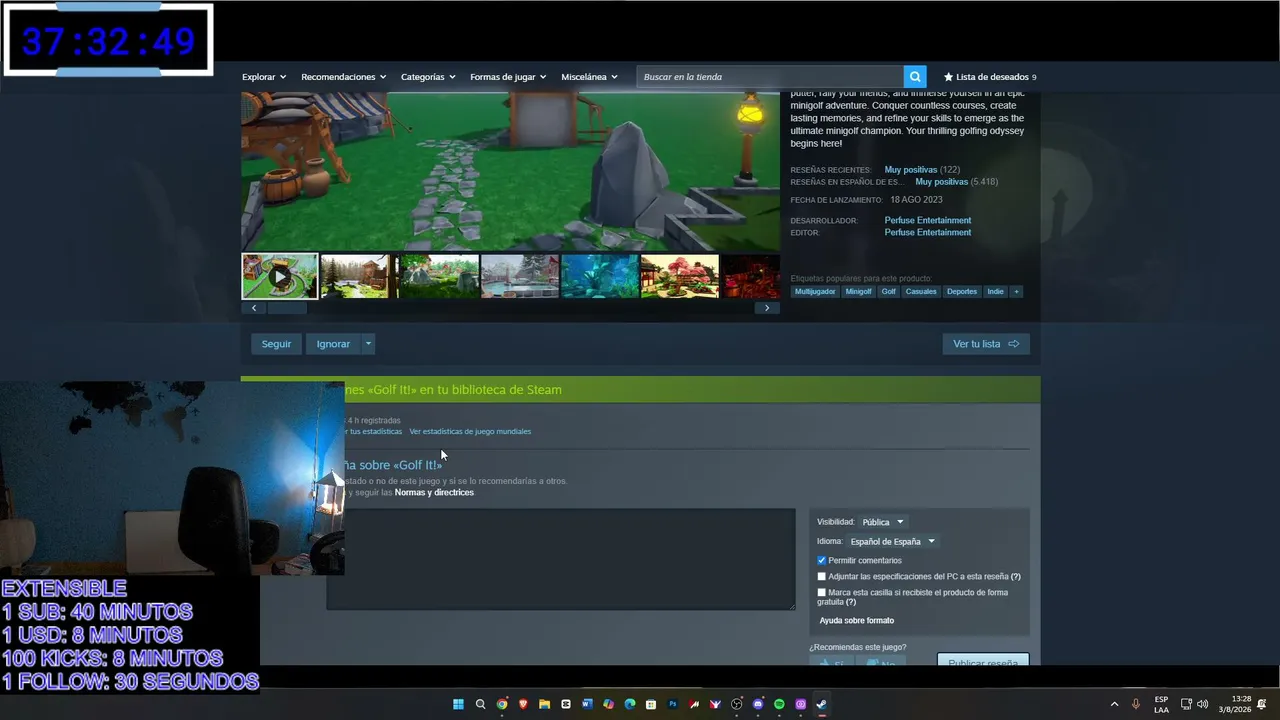This screenshot has width=1280, height=720.
Task: Click the Ignorar button
Action: click(x=333, y=344)
